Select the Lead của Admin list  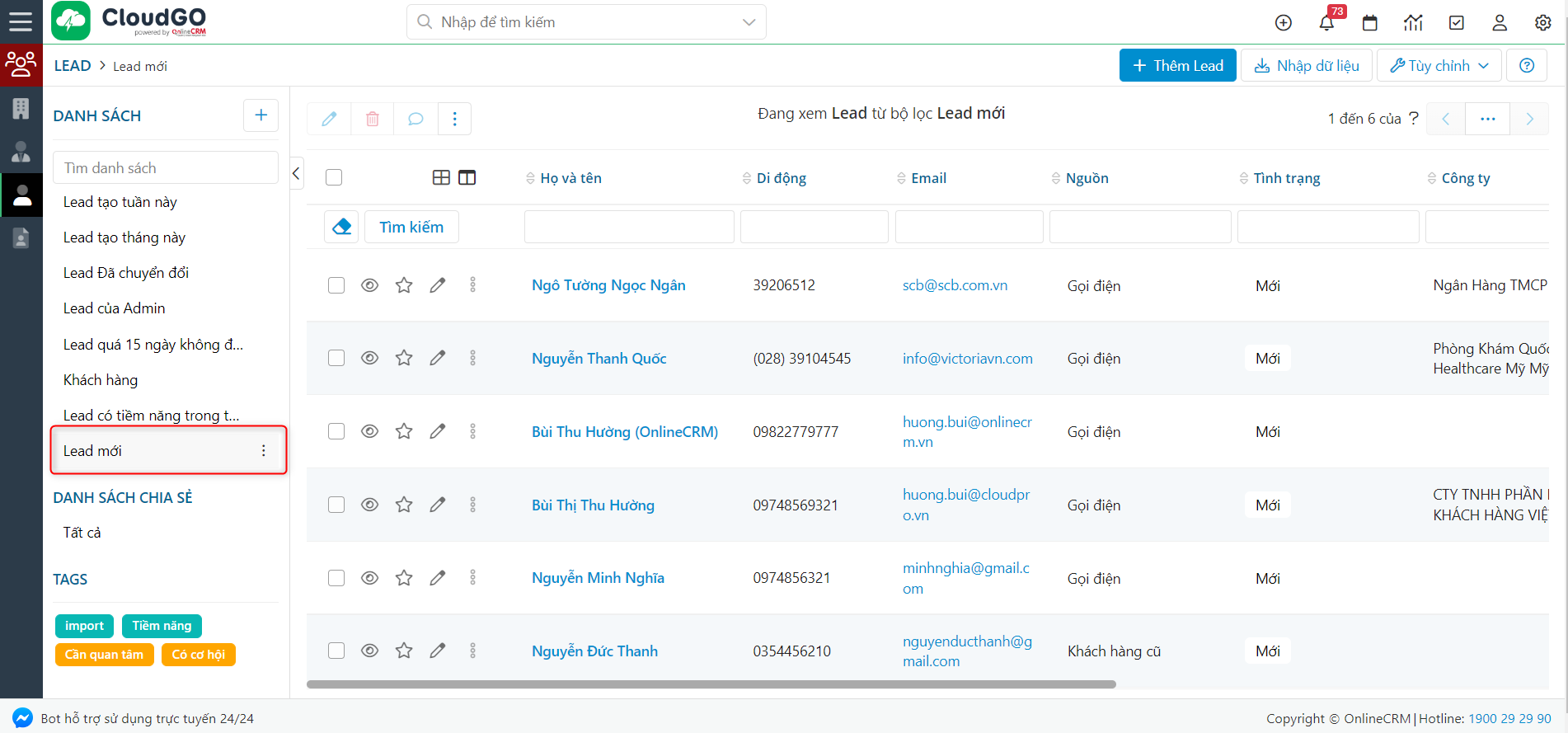pyautogui.click(x=115, y=308)
